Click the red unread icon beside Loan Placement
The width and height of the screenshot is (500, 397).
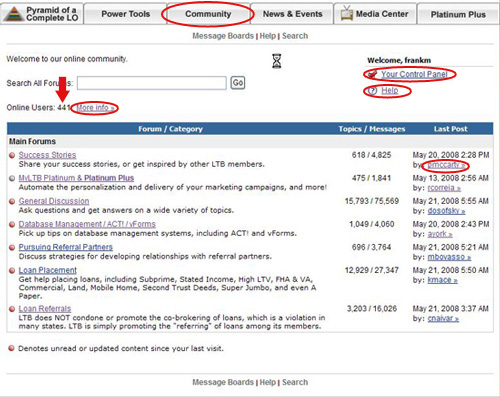click(12, 270)
